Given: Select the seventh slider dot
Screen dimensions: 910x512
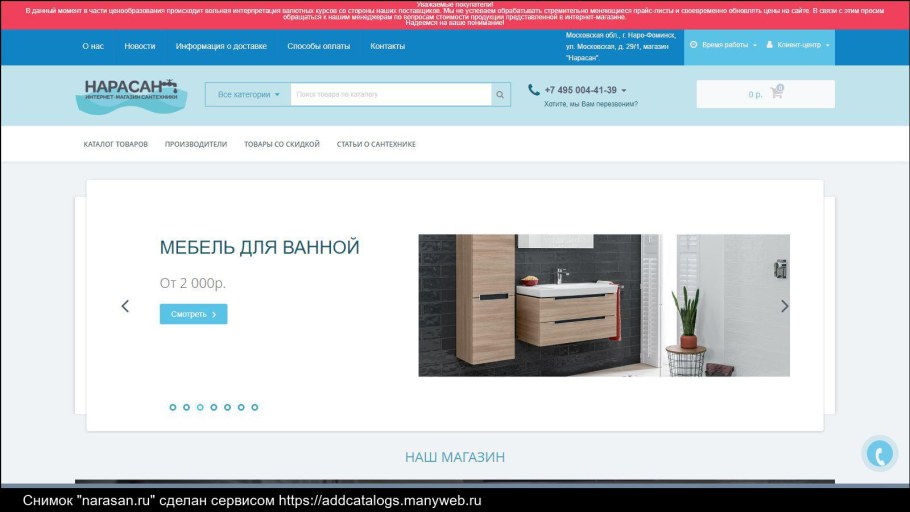Looking at the screenshot, I should click(x=255, y=408).
